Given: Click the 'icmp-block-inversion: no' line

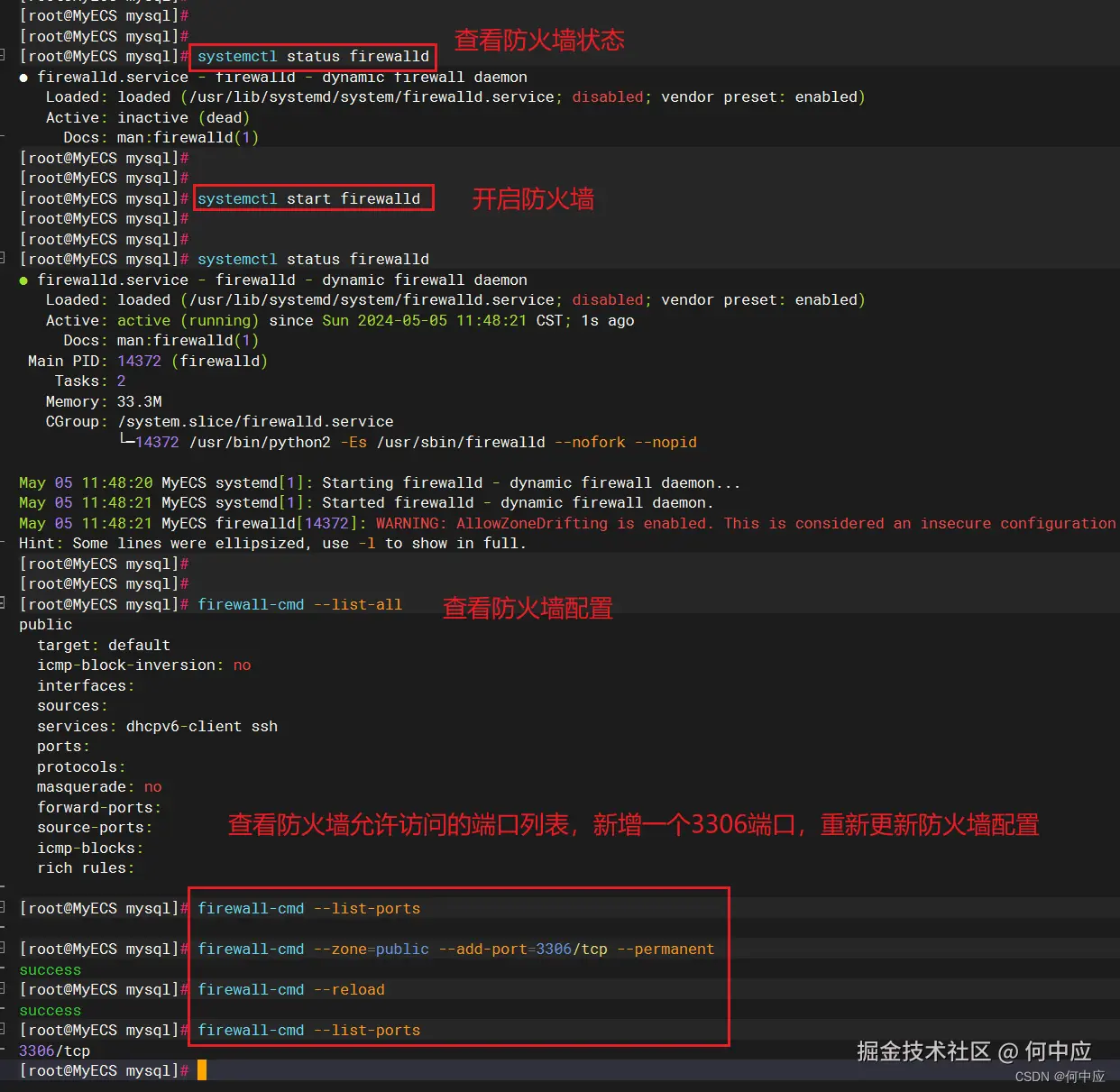Looking at the screenshot, I should click(x=144, y=665).
